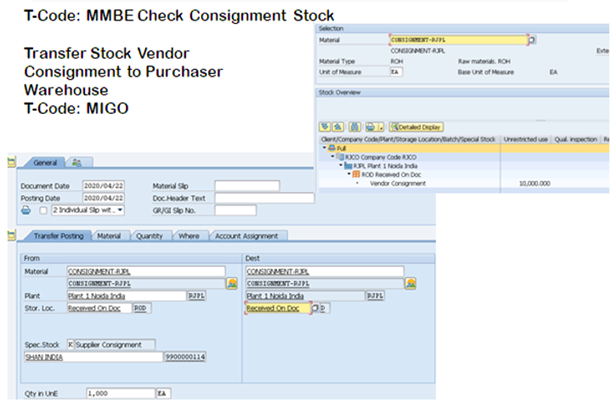Viewport: 616px width, 403px height.
Task: Click the plant icon next to RJPL Plant 1
Action: coord(348,165)
